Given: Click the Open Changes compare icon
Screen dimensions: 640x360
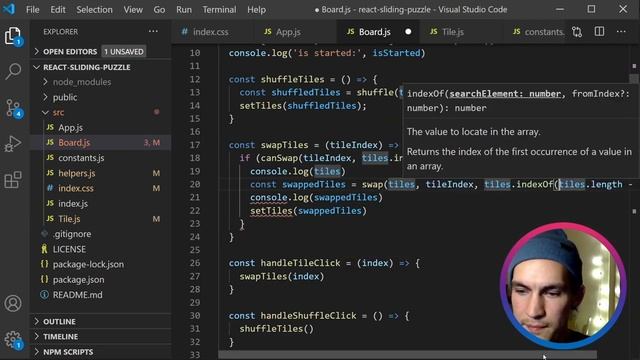Looking at the screenshot, I should point(577,32).
